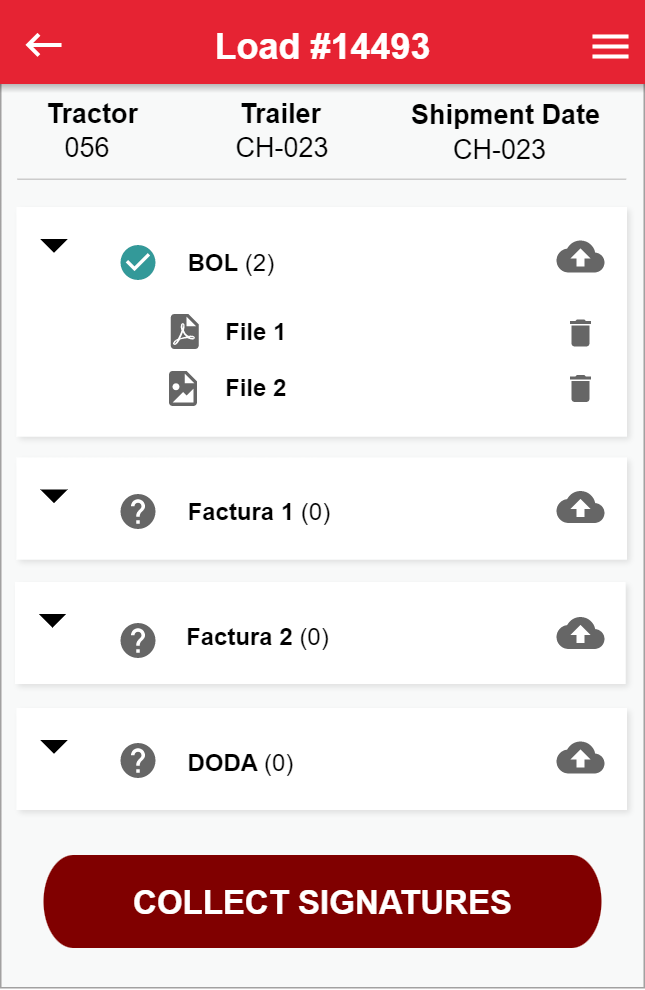Upload a document to DODA

tap(580, 759)
